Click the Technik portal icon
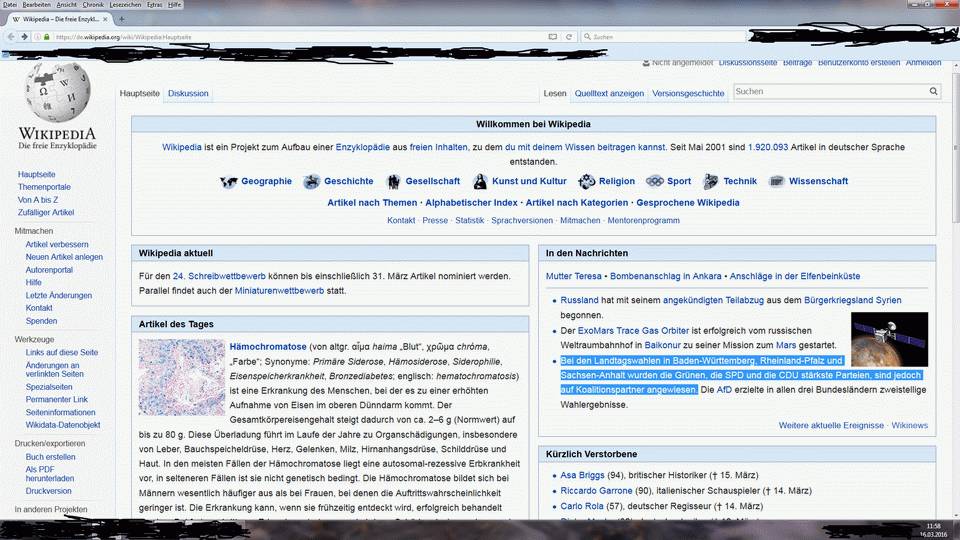This screenshot has width=960, height=540. tap(710, 181)
